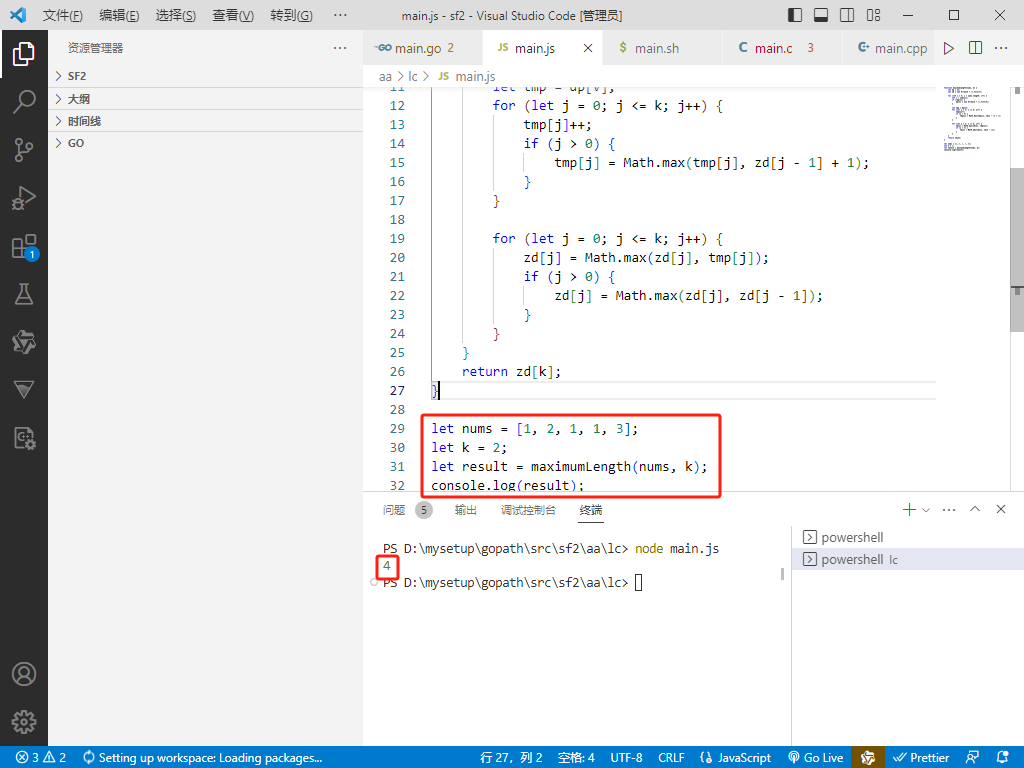This screenshot has width=1024, height=768.
Task: Close the main.js editor tab
Action: (x=588, y=48)
